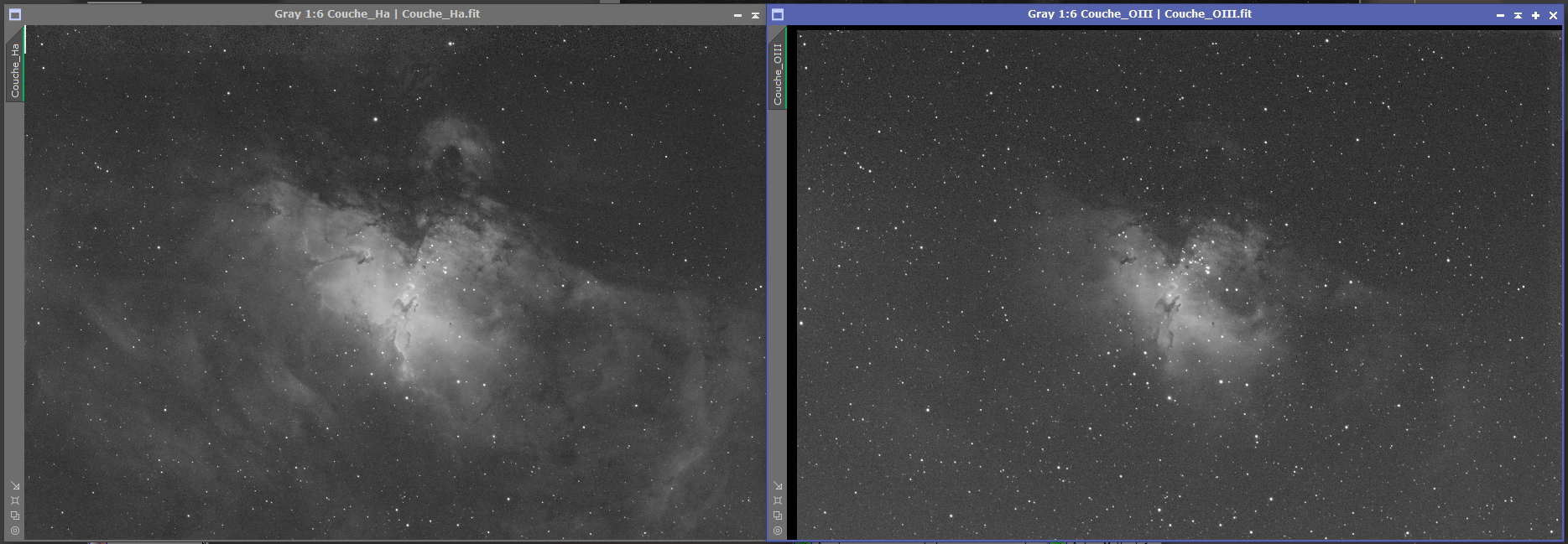Click the nebula in the Couche_Ha image
Viewport: 1568px width, 544px height.
coord(394,293)
